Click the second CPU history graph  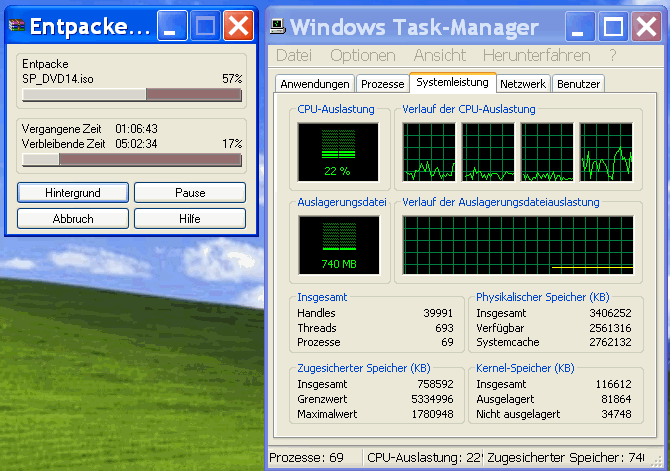click(x=488, y=152)
